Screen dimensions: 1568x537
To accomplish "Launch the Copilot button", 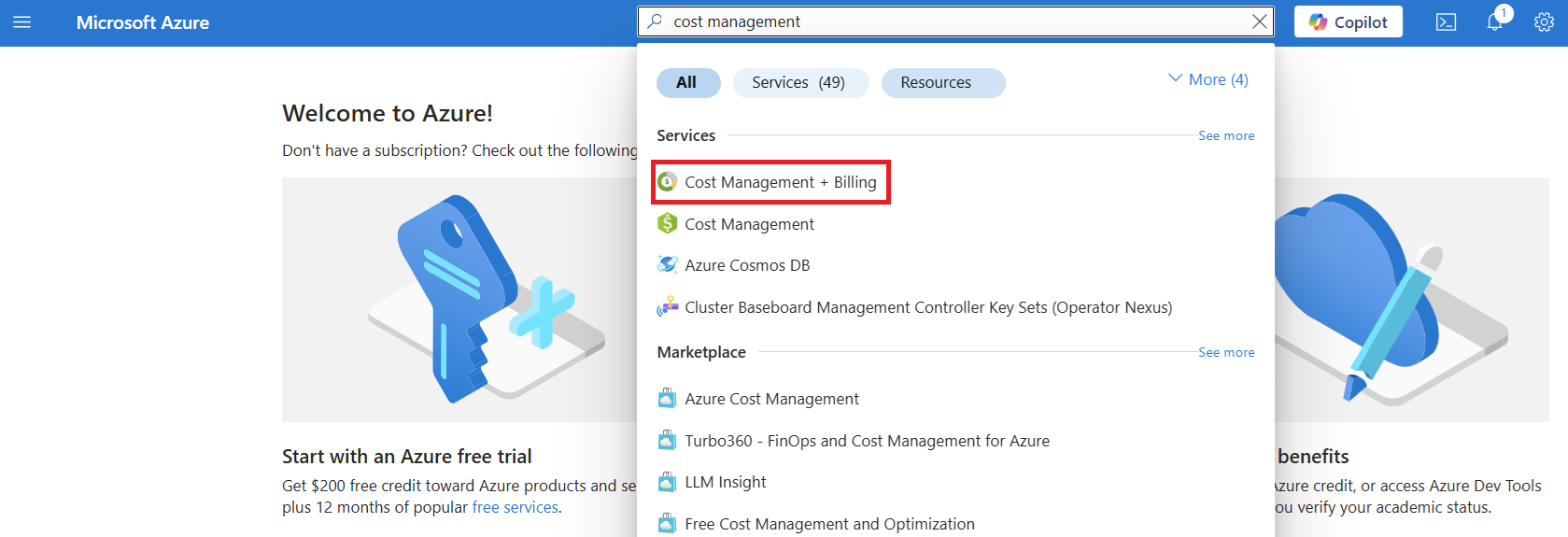I will click(1348, 22).
